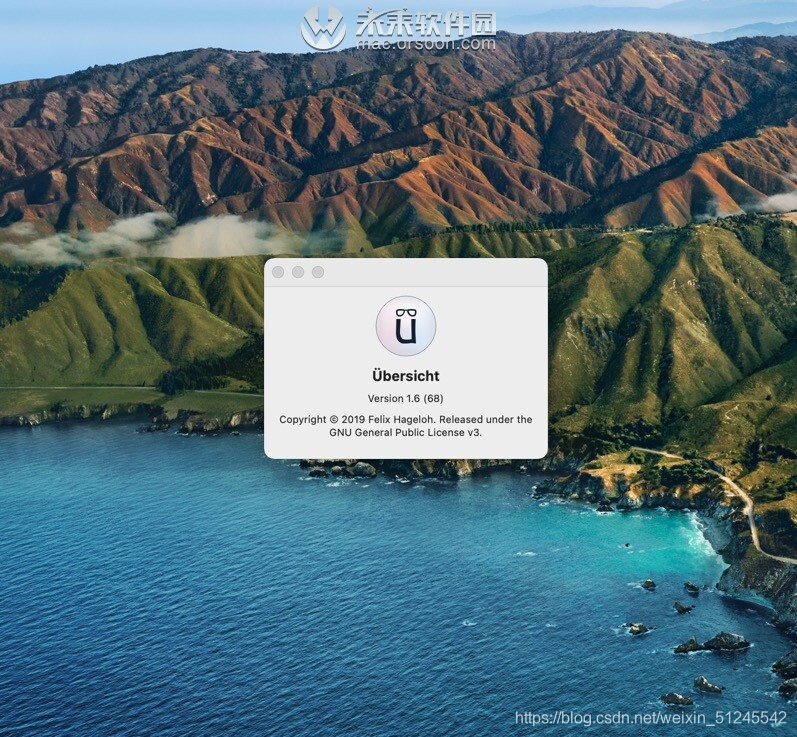Click the About window title bar

tap(406, 272)
